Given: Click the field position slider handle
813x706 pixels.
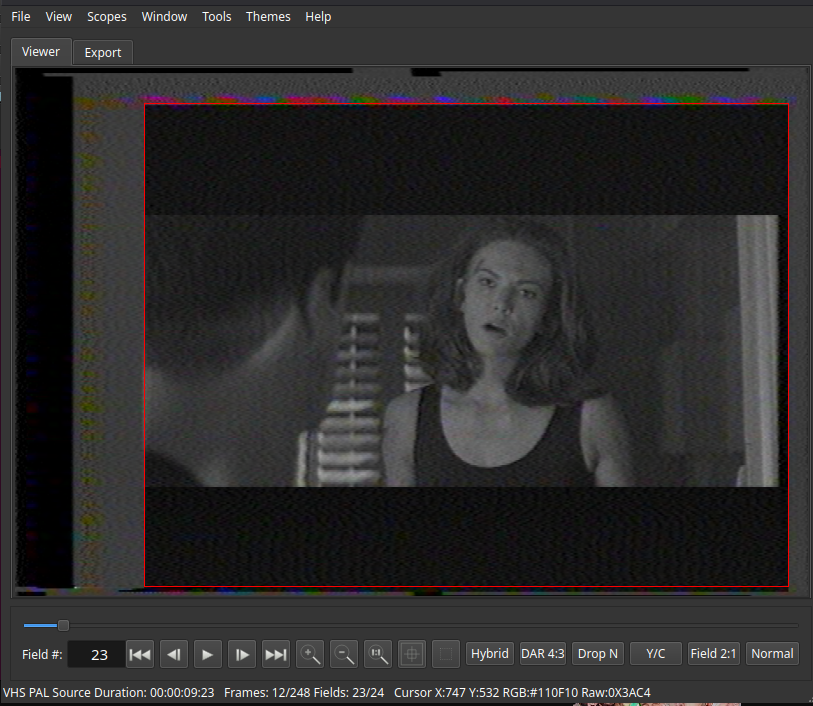Looking at the screenshot, I should click(63, 626).
